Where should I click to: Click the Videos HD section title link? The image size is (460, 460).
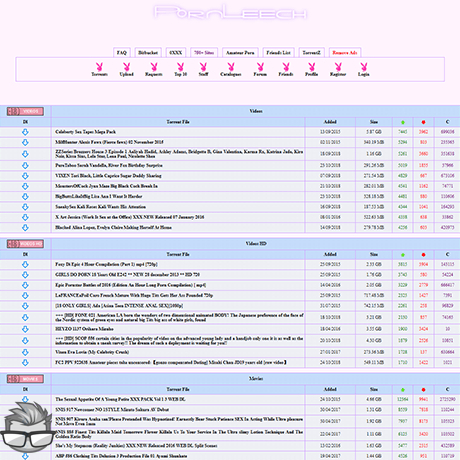[256, 243]
